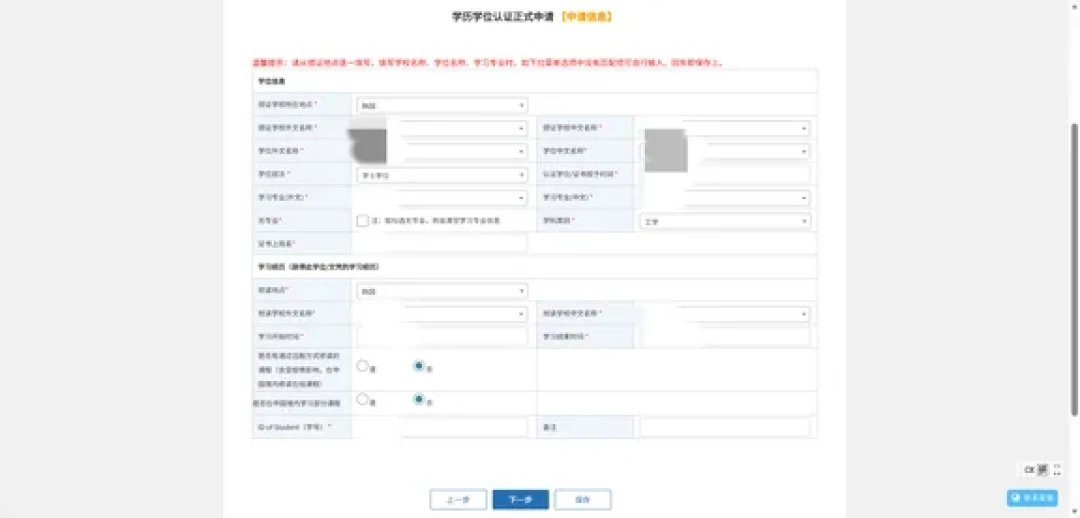Click the ID of Student input field
The height and width of the screenshot is (518, 1080).
[442, 427]
